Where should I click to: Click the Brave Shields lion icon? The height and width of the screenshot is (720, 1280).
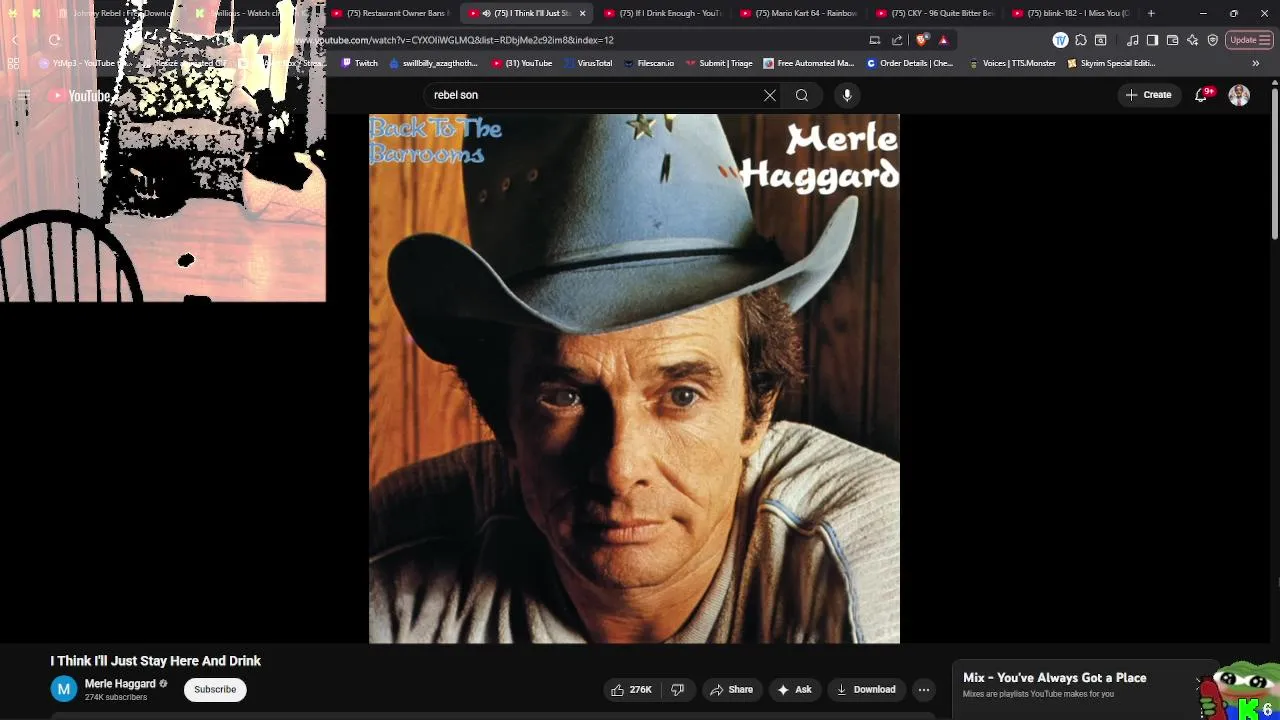921,40
